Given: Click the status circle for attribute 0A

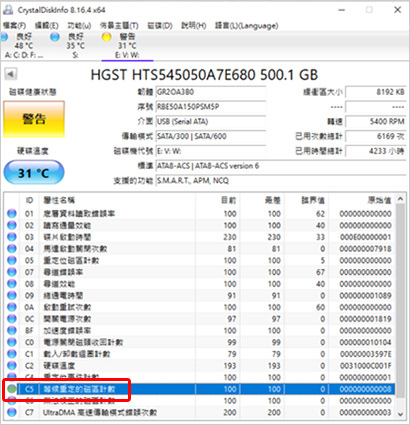Looking at the screenshot, I should coord(12,307).
